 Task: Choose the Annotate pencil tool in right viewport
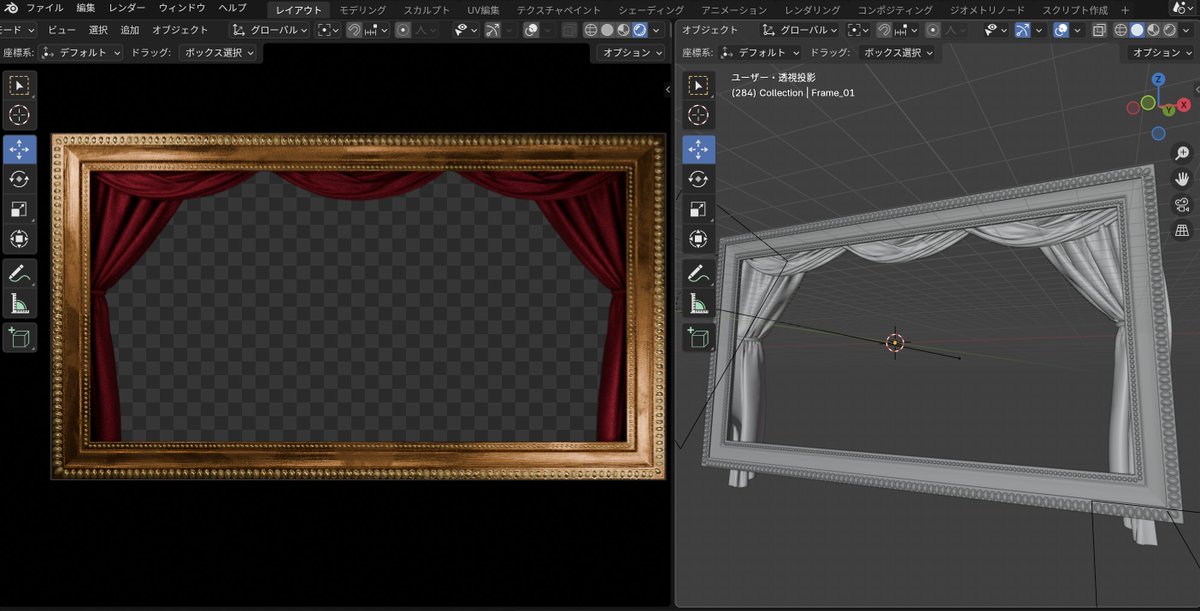pyautogui.click(x=698, y=273)
